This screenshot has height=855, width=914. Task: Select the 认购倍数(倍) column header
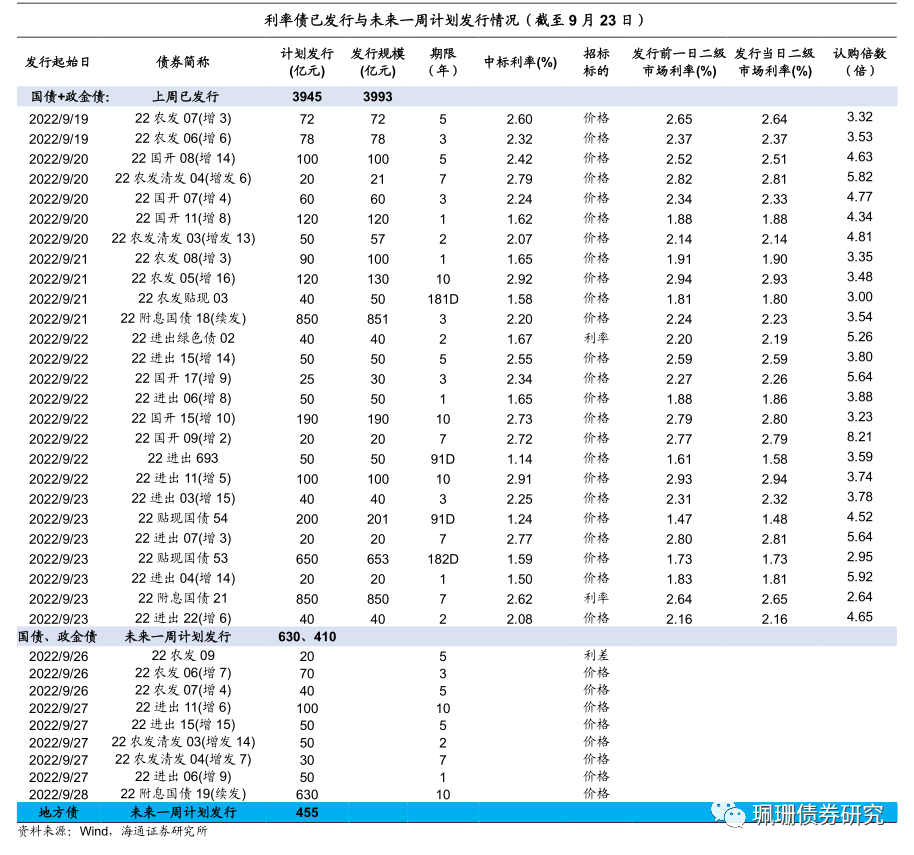(x=860, y=62)
